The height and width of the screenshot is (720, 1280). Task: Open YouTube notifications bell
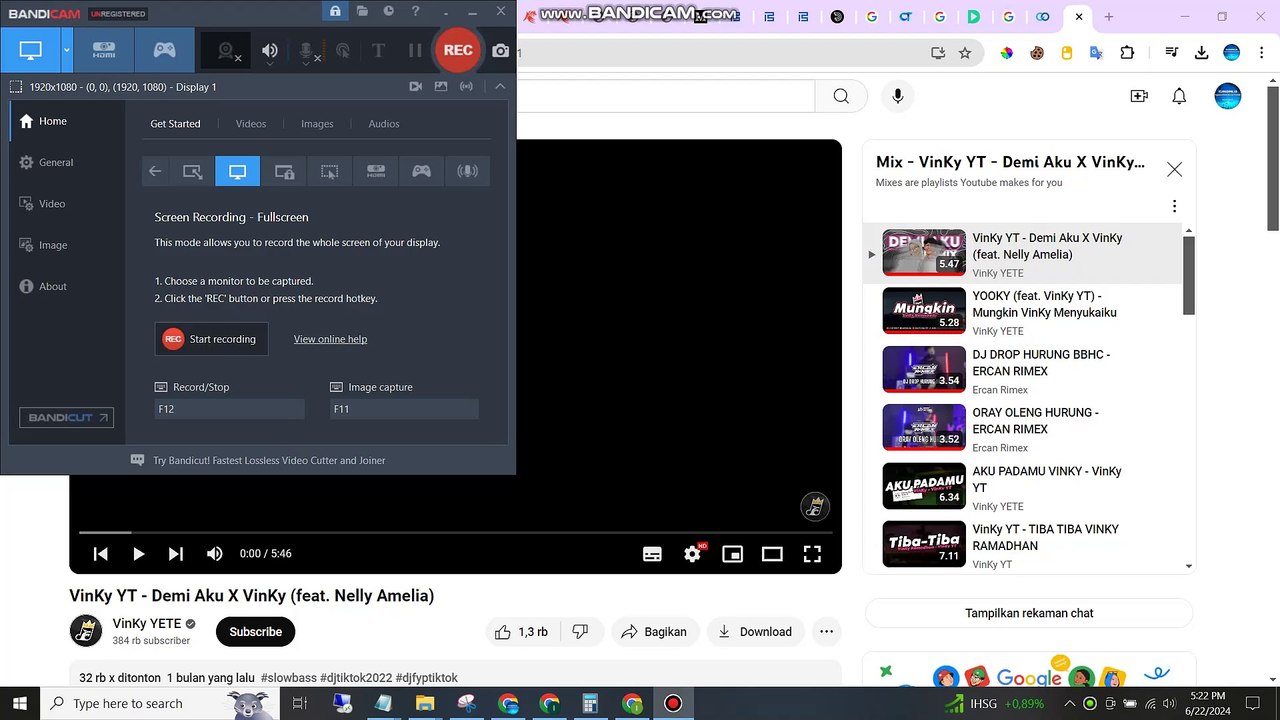coord(1179,96)
